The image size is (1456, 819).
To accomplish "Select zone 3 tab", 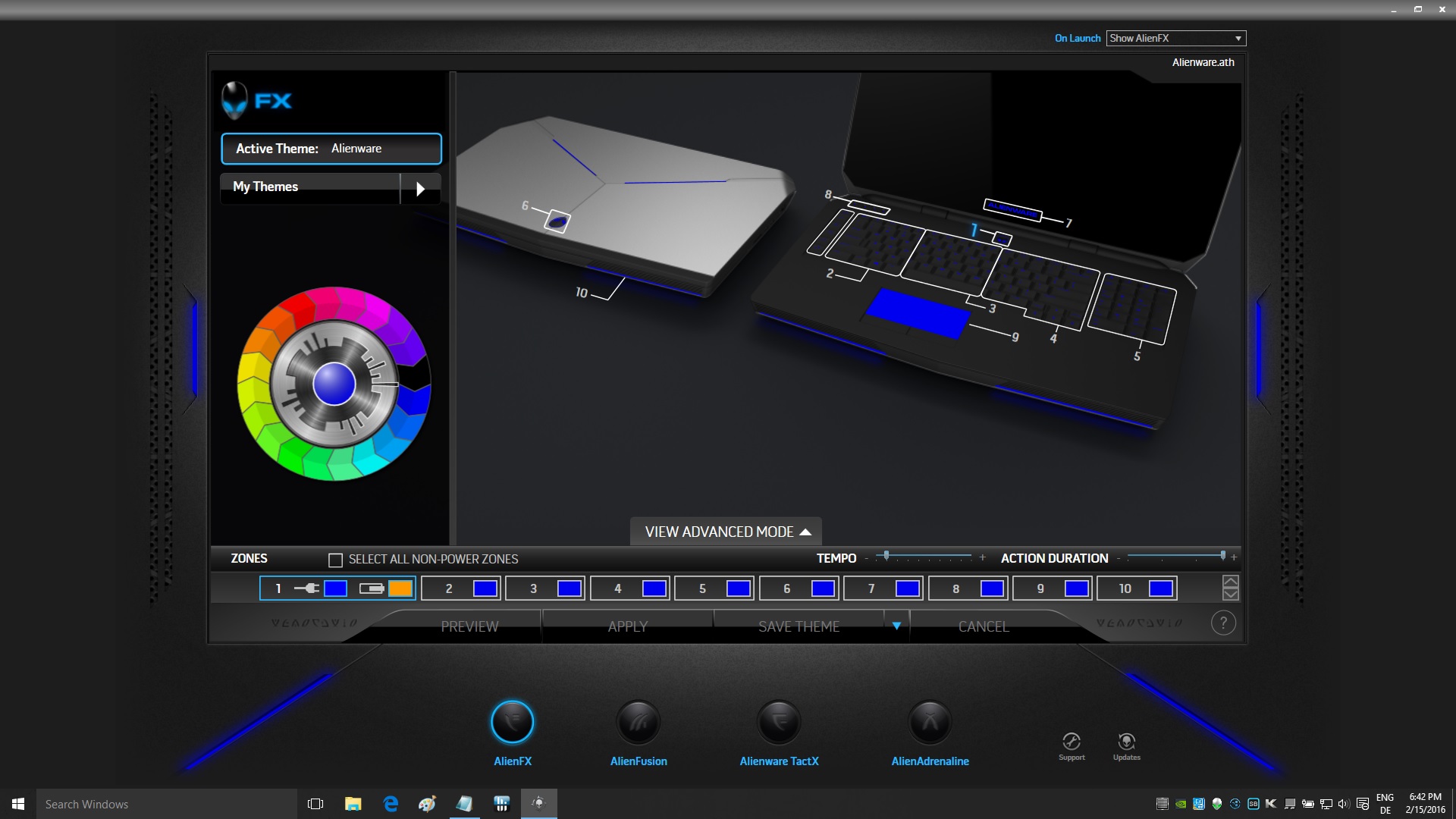I will [x=545, y=588].
